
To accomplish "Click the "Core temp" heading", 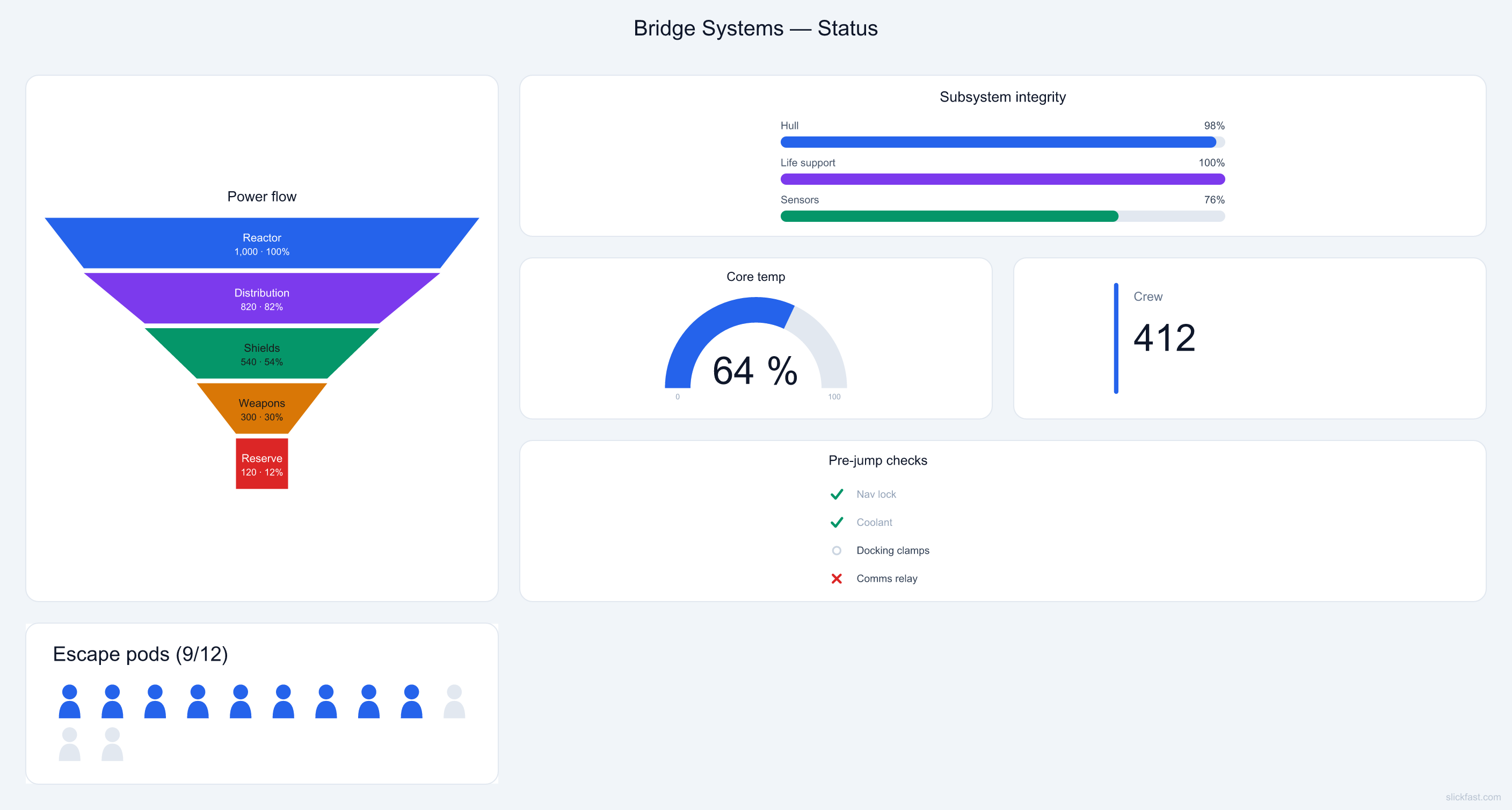I will point(755,277).
